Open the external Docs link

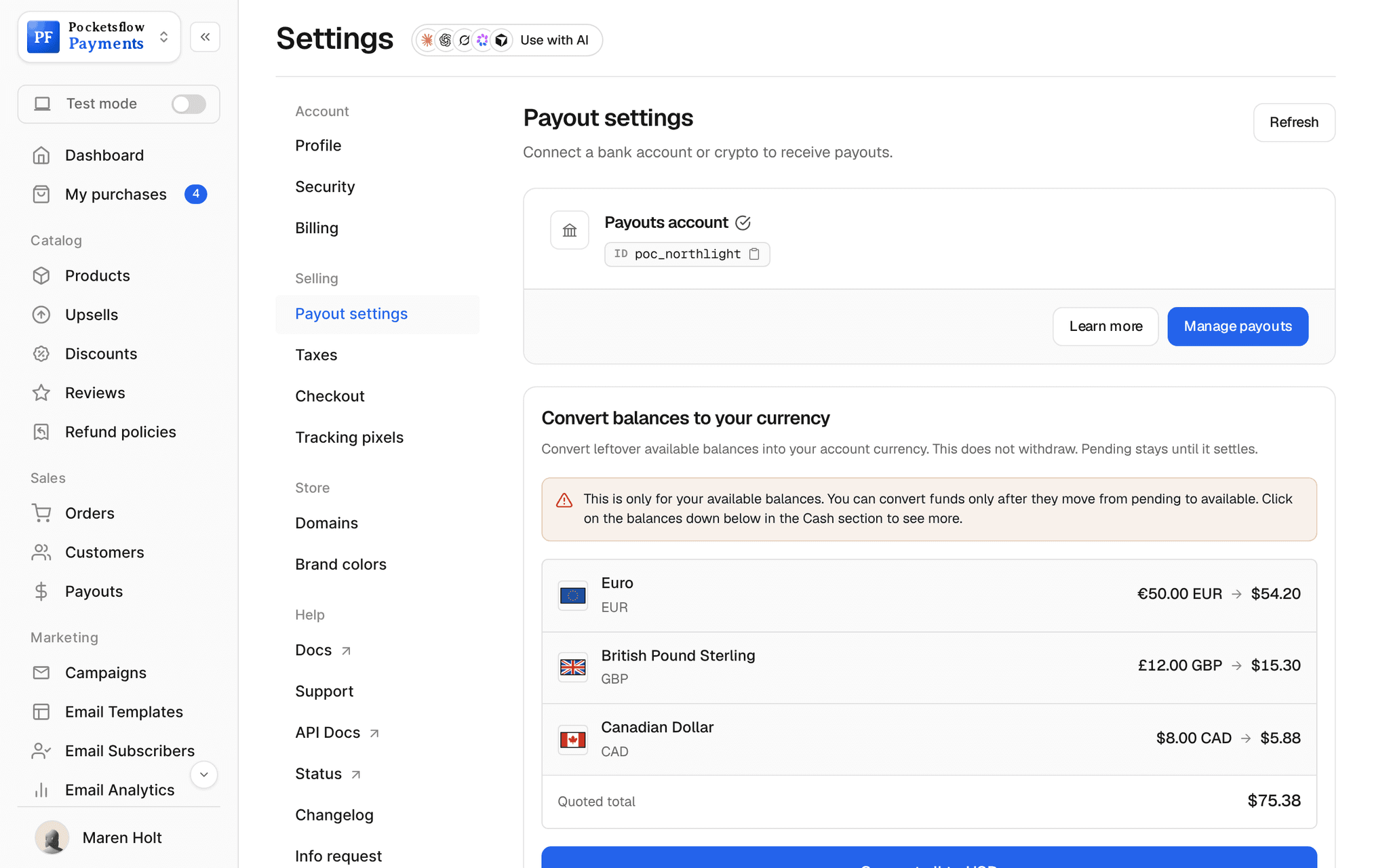point(323,650)
